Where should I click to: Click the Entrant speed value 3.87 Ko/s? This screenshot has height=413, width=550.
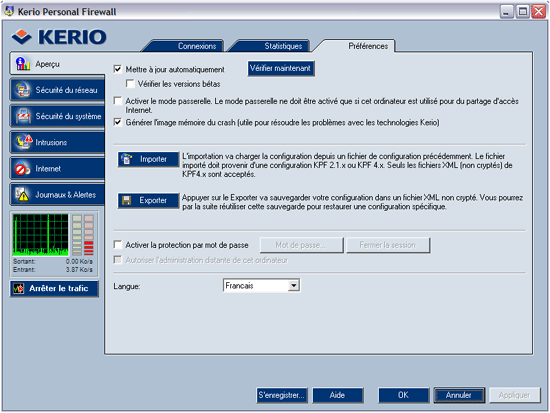coord(79,269)
